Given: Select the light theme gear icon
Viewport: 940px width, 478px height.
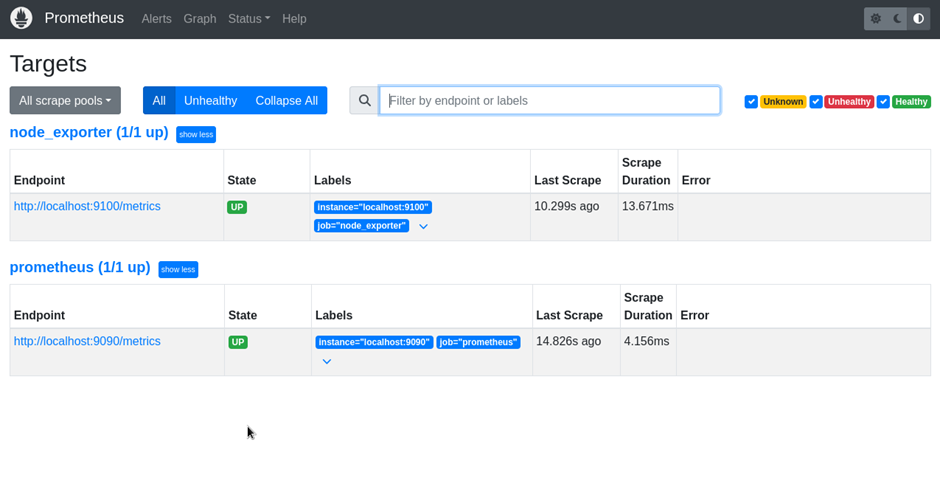Looking at the screenshot, I should (x=875, y=19).
